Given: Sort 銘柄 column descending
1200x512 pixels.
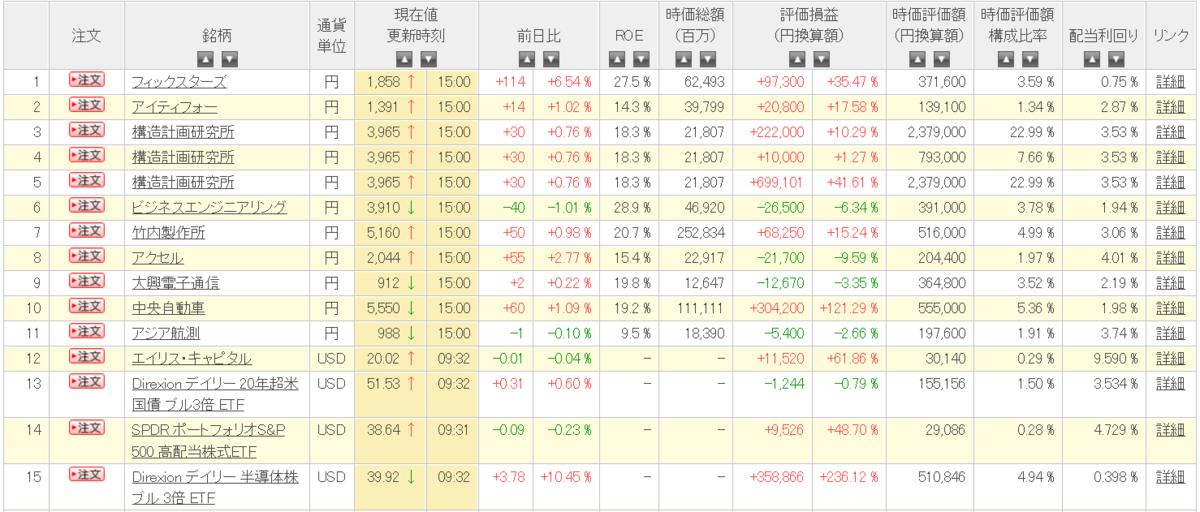Looking at the screenshot, I should point(230,59).
